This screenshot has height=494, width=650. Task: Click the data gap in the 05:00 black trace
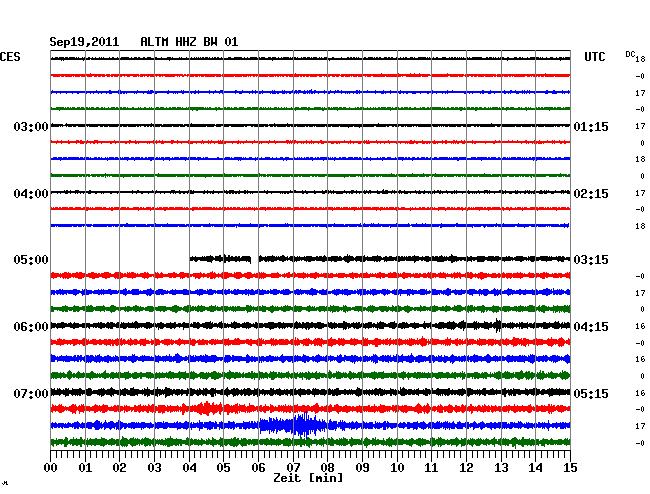(255, 259)
